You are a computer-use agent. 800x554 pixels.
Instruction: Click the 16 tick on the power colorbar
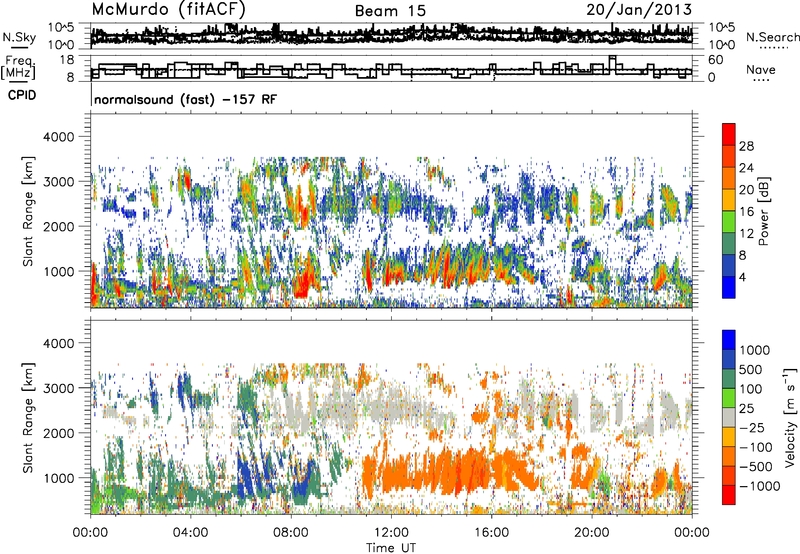(746, 212)
